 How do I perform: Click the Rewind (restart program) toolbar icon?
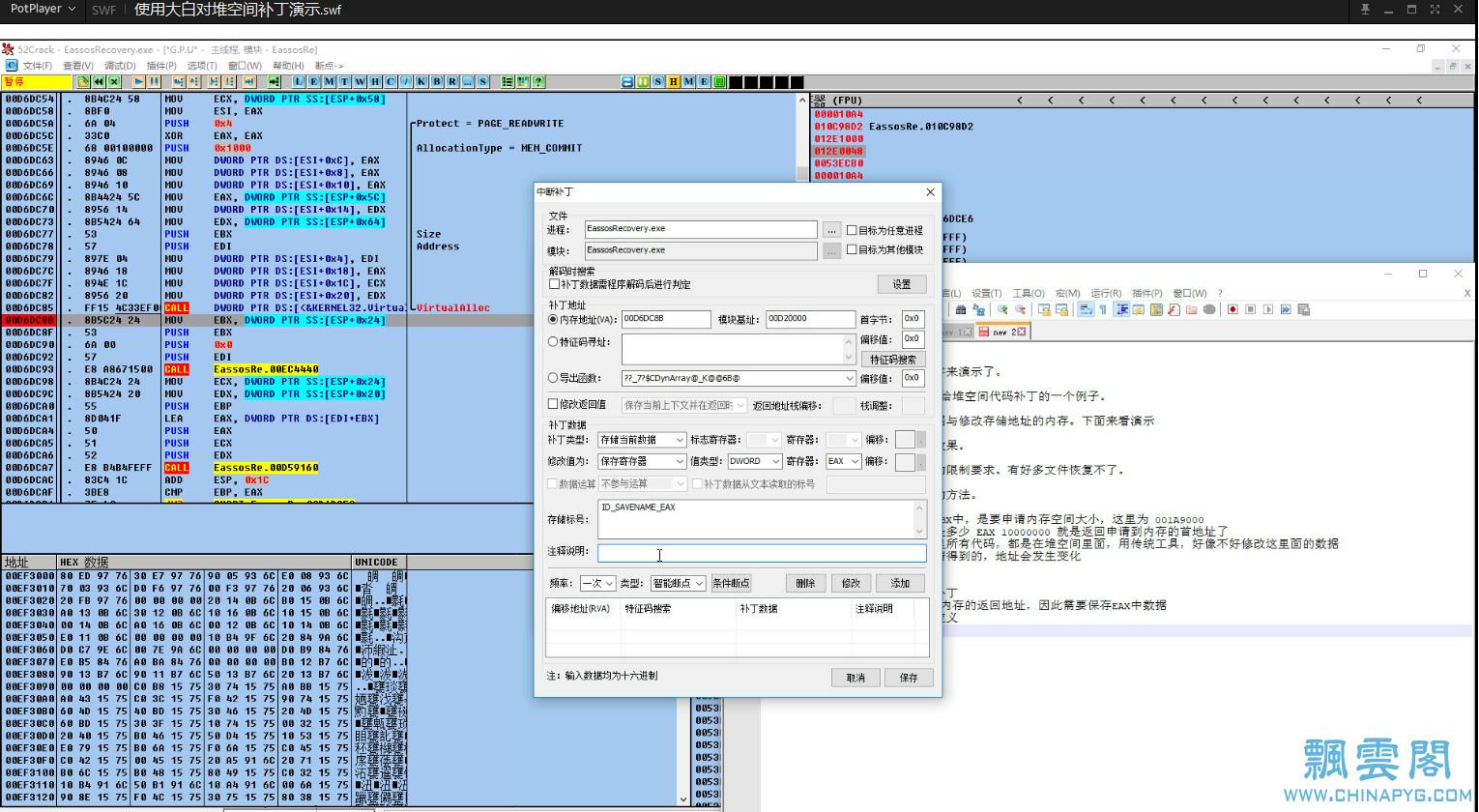[99, 81]
